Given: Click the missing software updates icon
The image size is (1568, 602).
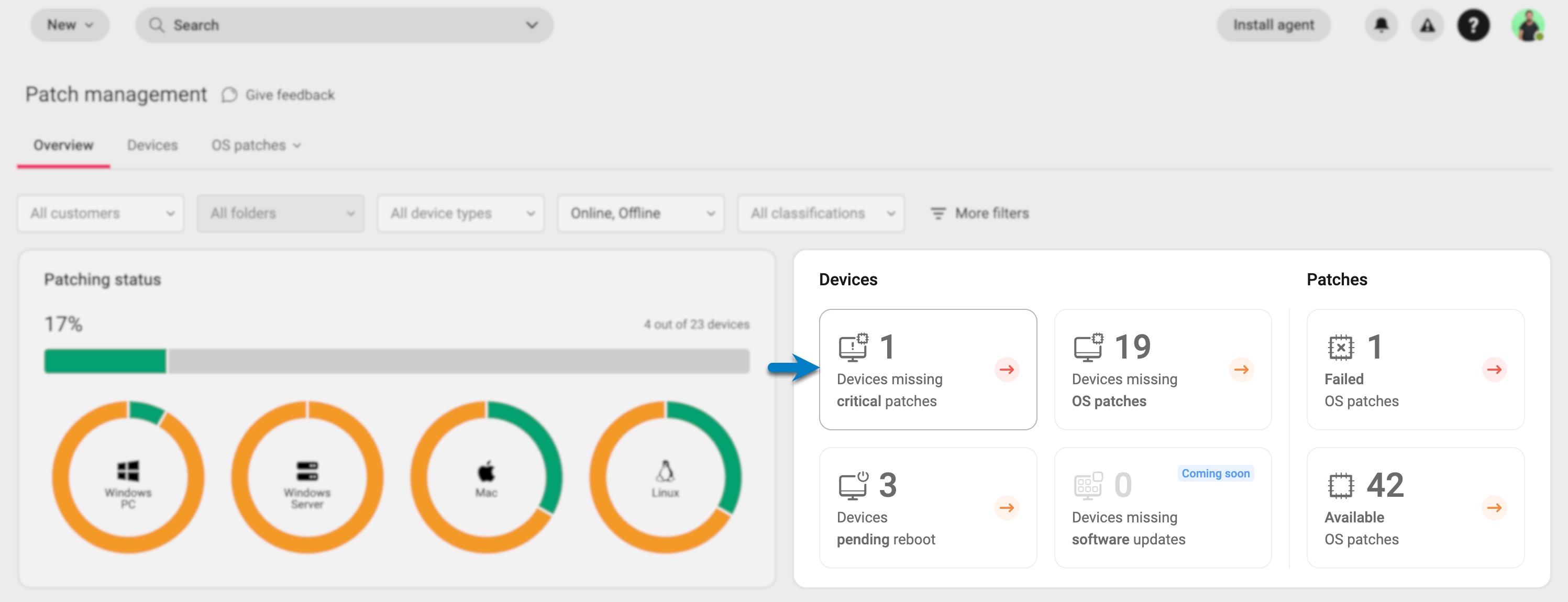Looking at the screenshot, I should click(1088, 486).
